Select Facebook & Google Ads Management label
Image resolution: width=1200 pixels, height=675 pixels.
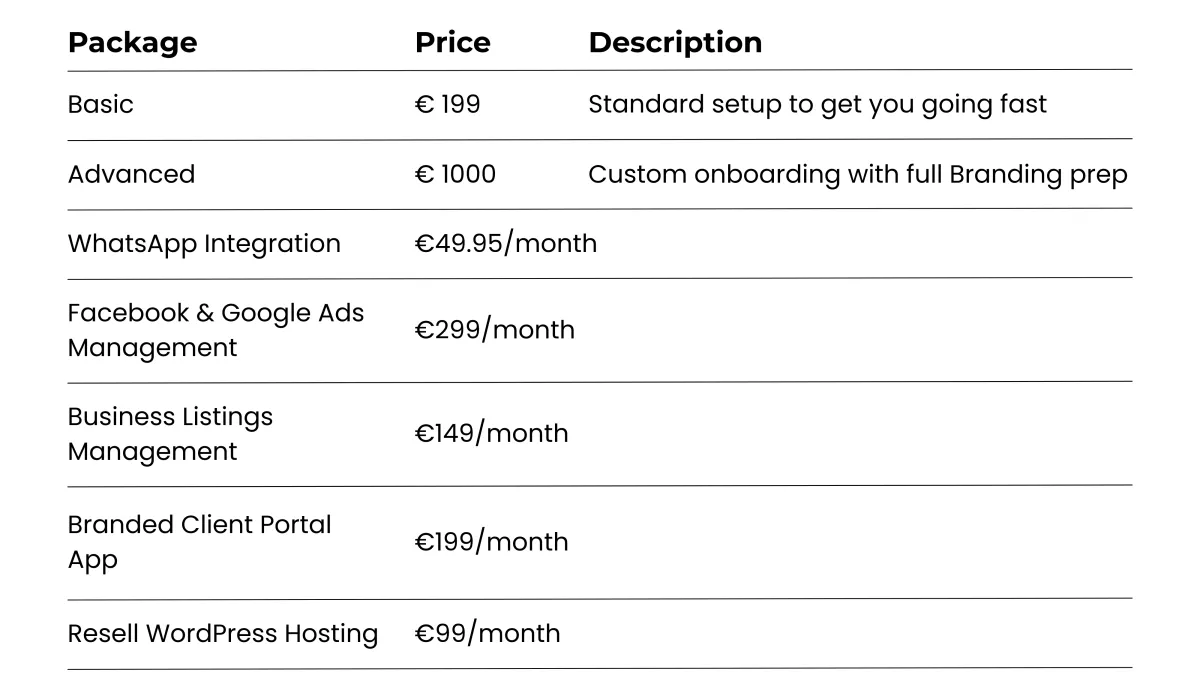point(216,330)
